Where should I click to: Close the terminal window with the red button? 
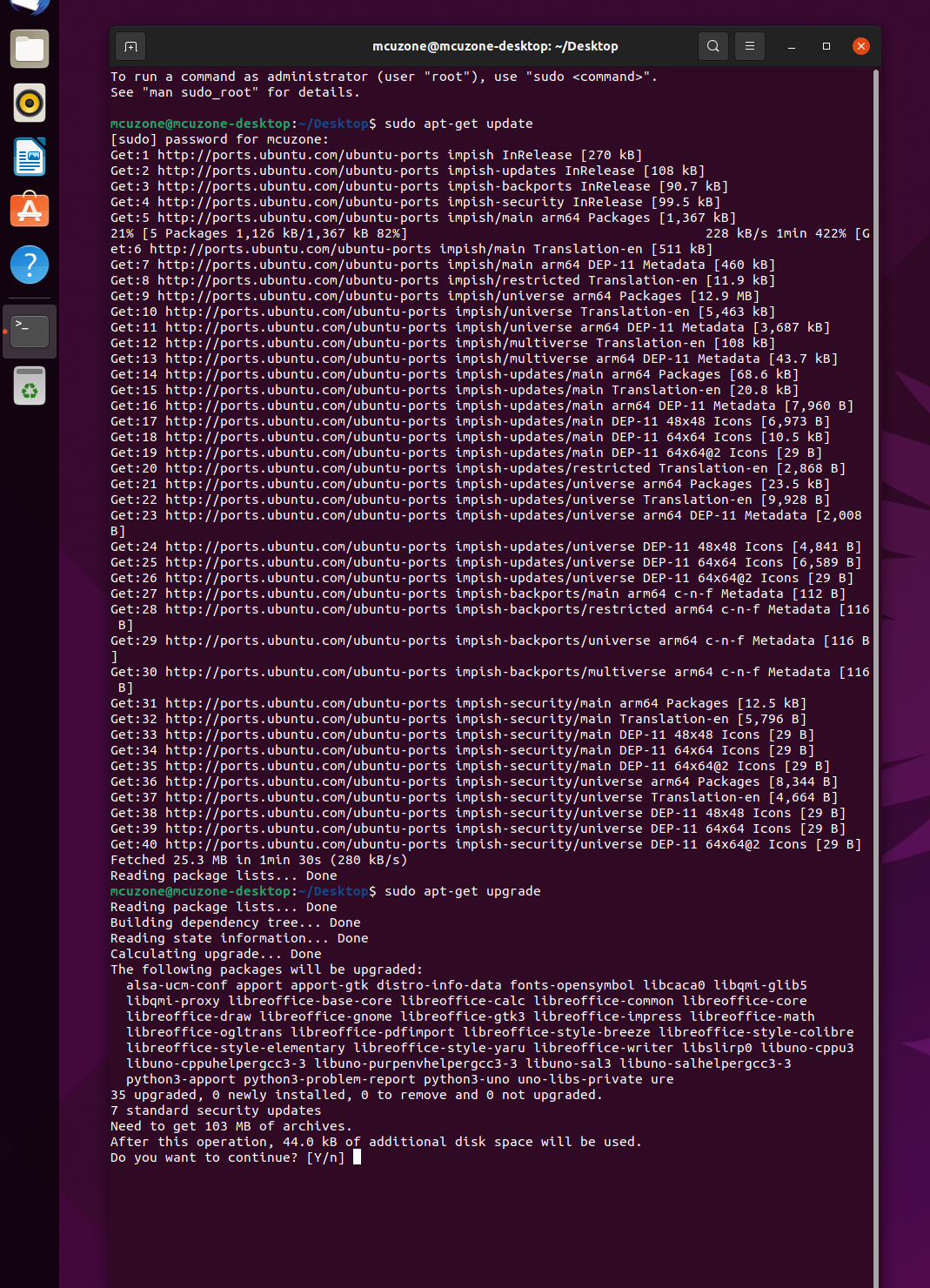861,46
